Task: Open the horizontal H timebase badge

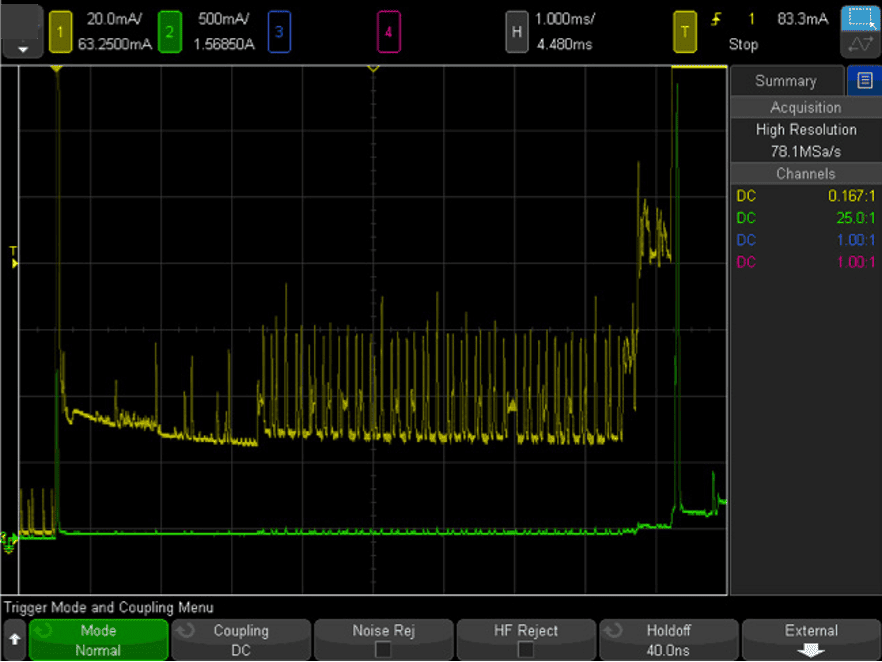Action: click(516, 32)
